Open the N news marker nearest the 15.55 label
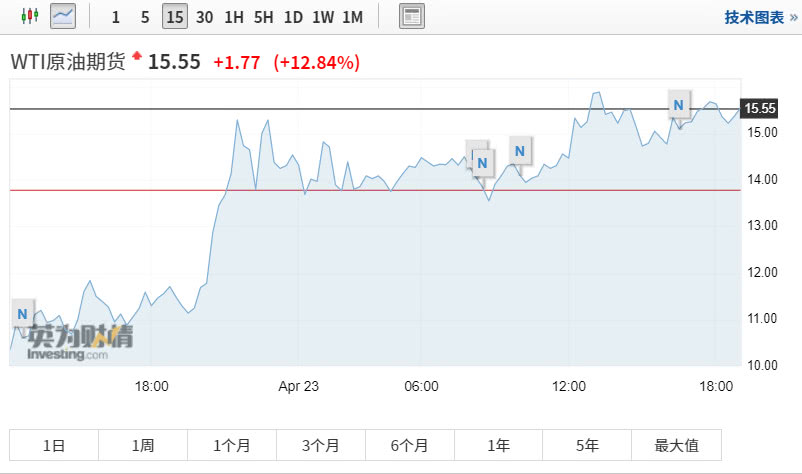The width and height of the screenshot is (802, 474). point(679,103)
